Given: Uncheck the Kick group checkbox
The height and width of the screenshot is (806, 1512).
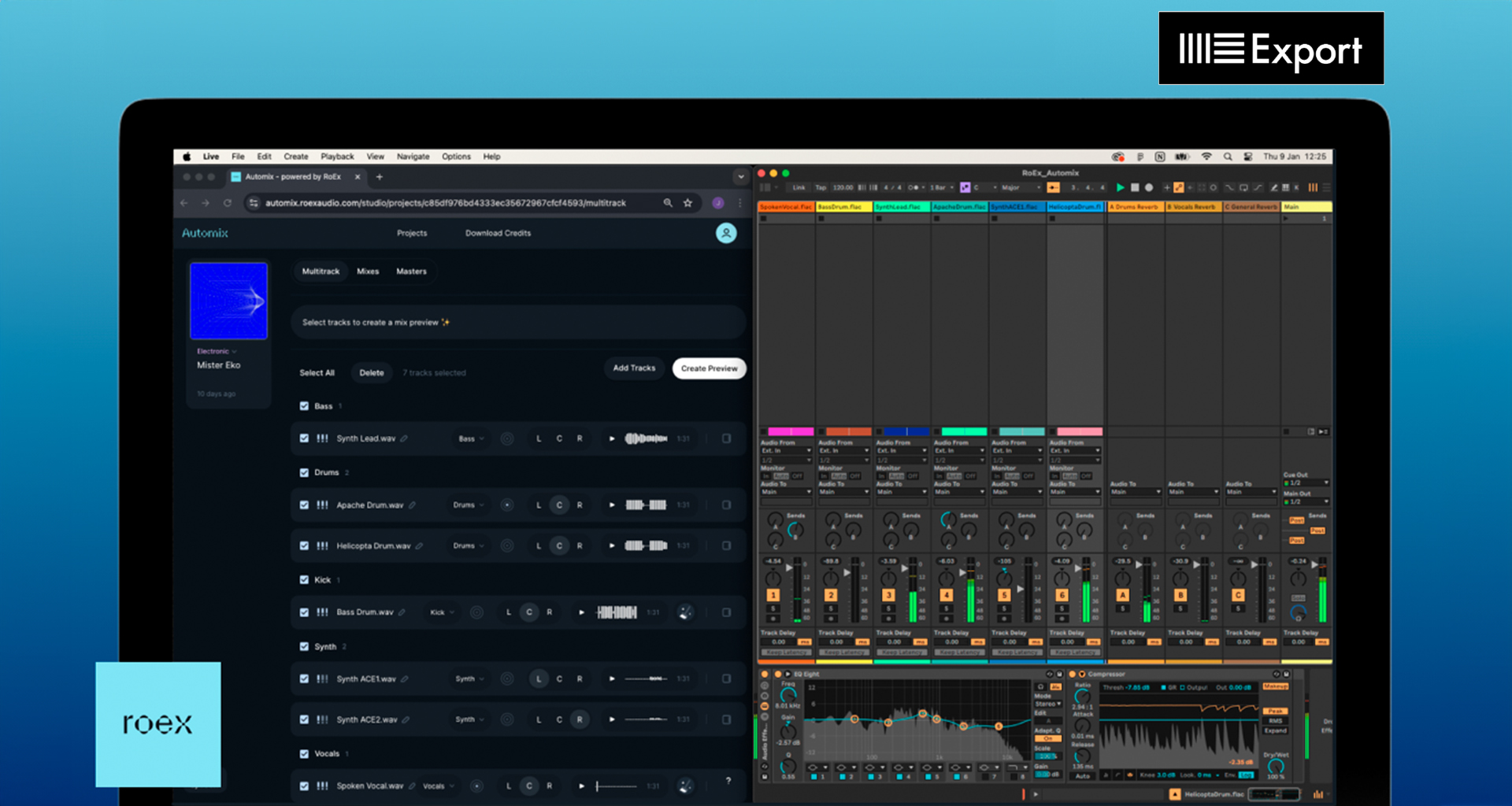Looking at the screenshot, I should click(304, 580).
